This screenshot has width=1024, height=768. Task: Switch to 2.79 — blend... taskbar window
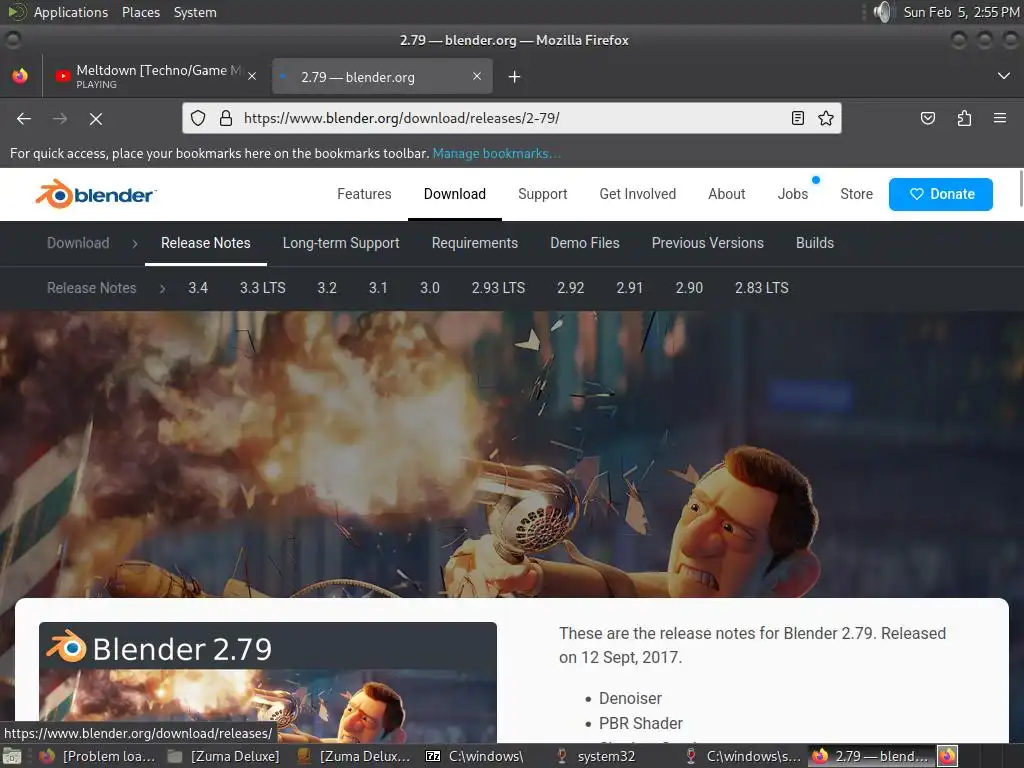[x=872, y=756]
